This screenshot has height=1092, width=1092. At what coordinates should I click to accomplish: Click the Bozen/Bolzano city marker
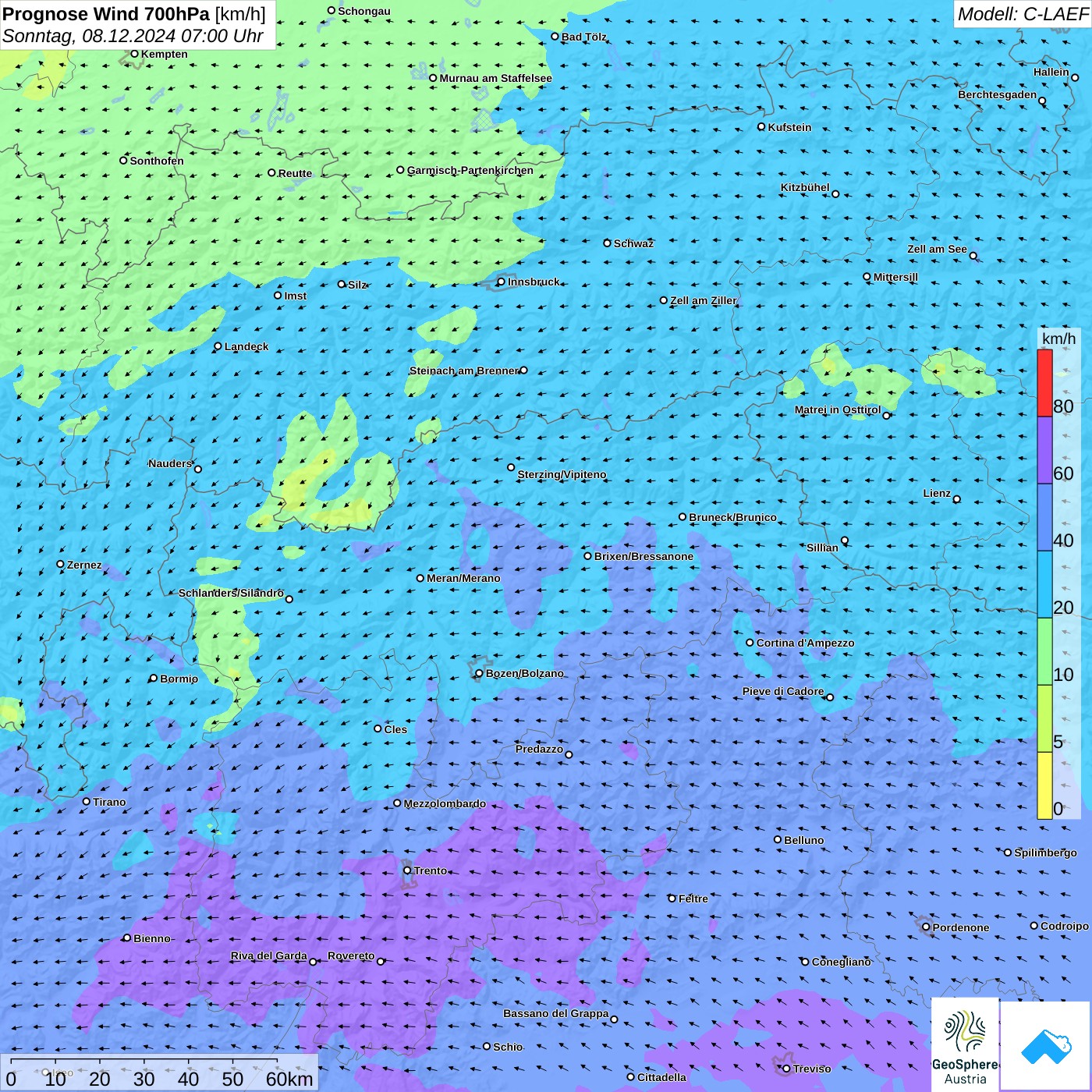(x=479, y=673)
